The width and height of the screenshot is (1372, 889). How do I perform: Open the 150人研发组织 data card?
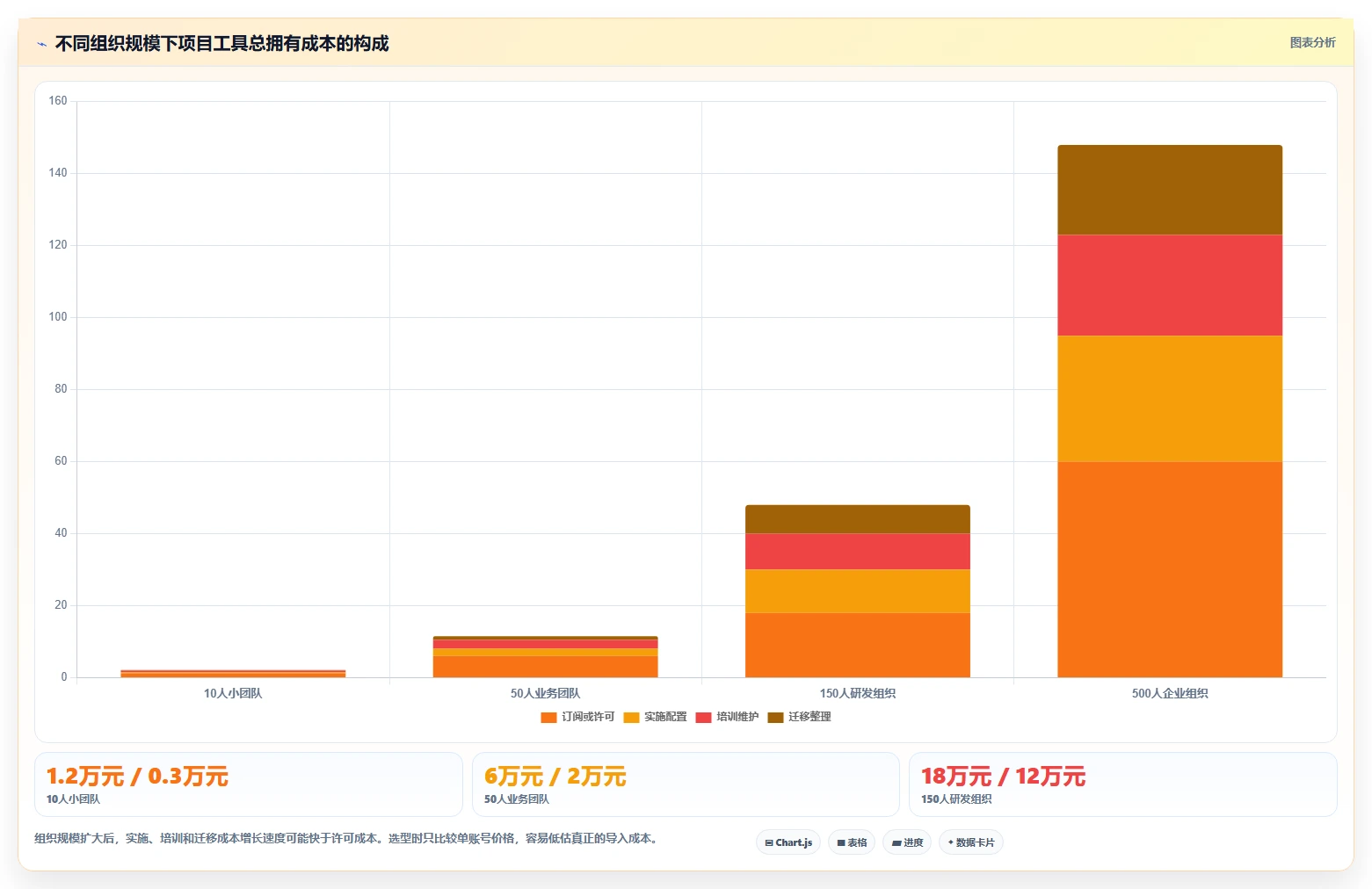1123,784
